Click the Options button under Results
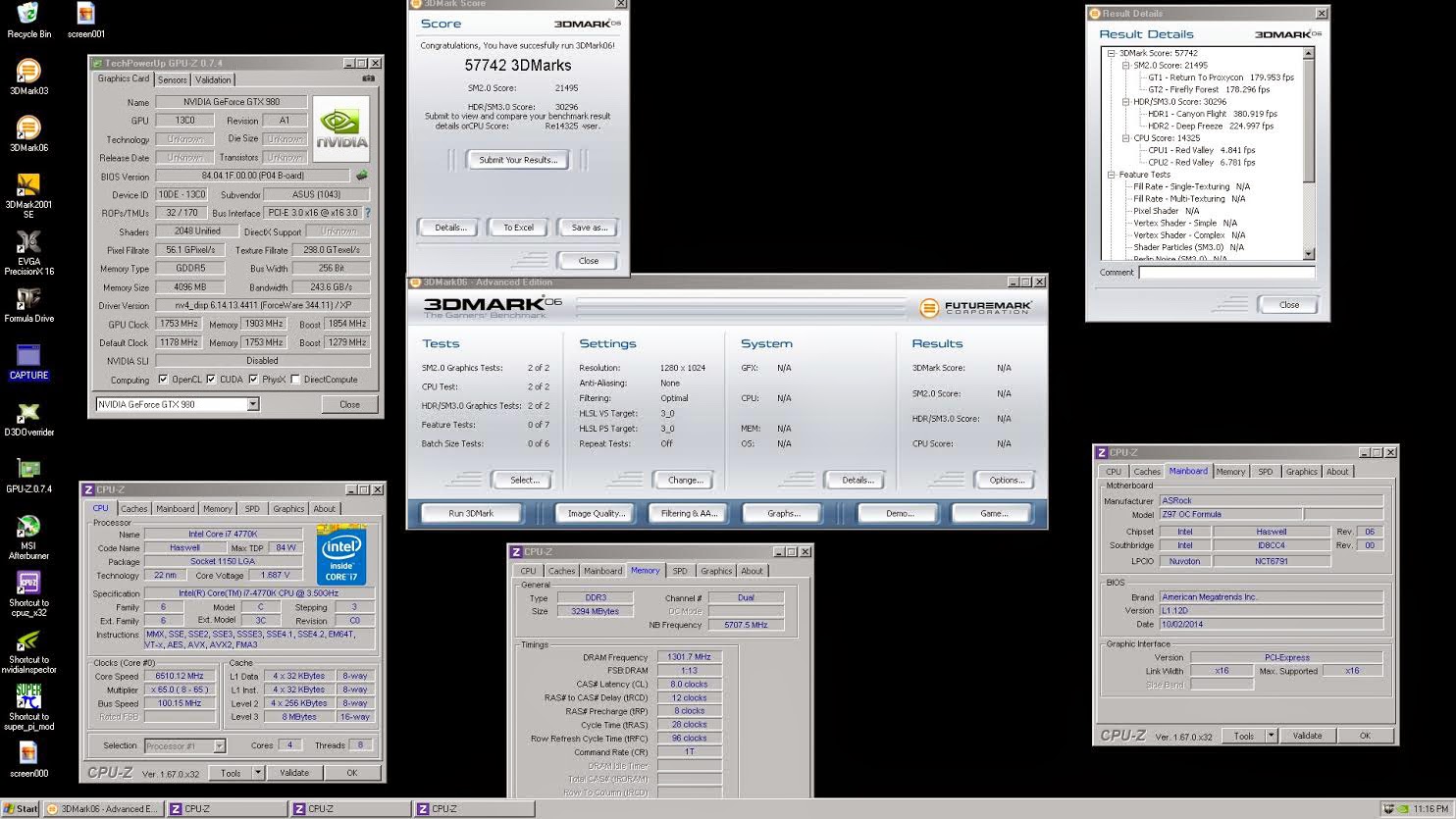Image resolution: width=1456 pixels, height=819 pixels. 1007,480
